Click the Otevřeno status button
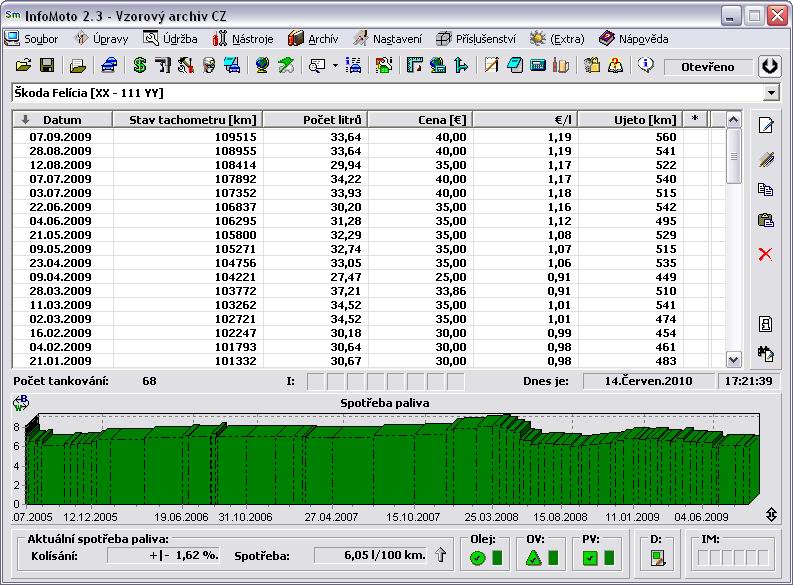Viewport: 793px width, 585px height. pyautogui.click(x=707, y=67)
